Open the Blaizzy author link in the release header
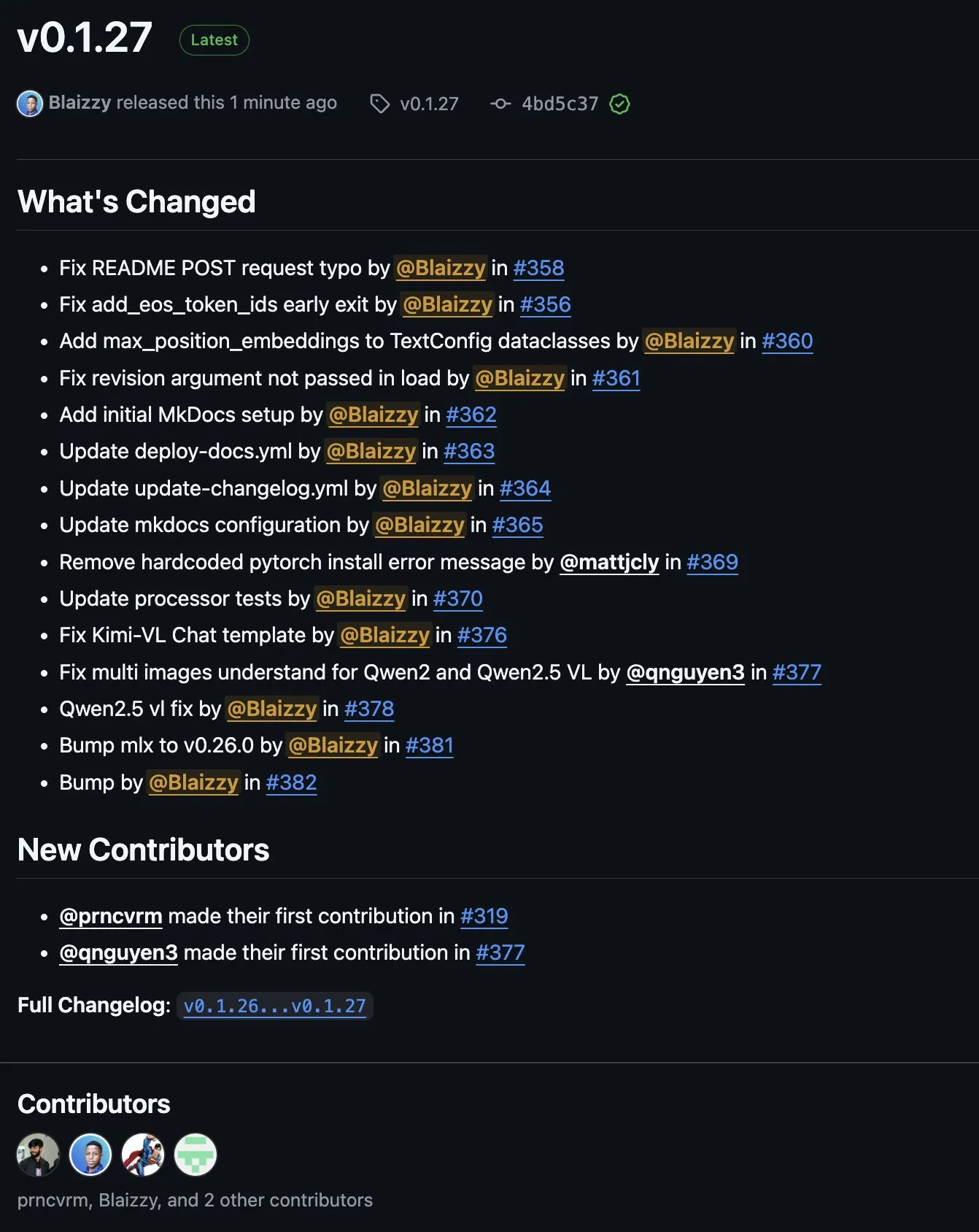This screenshot has width=979, height=1232. click(x=80, y=103)
